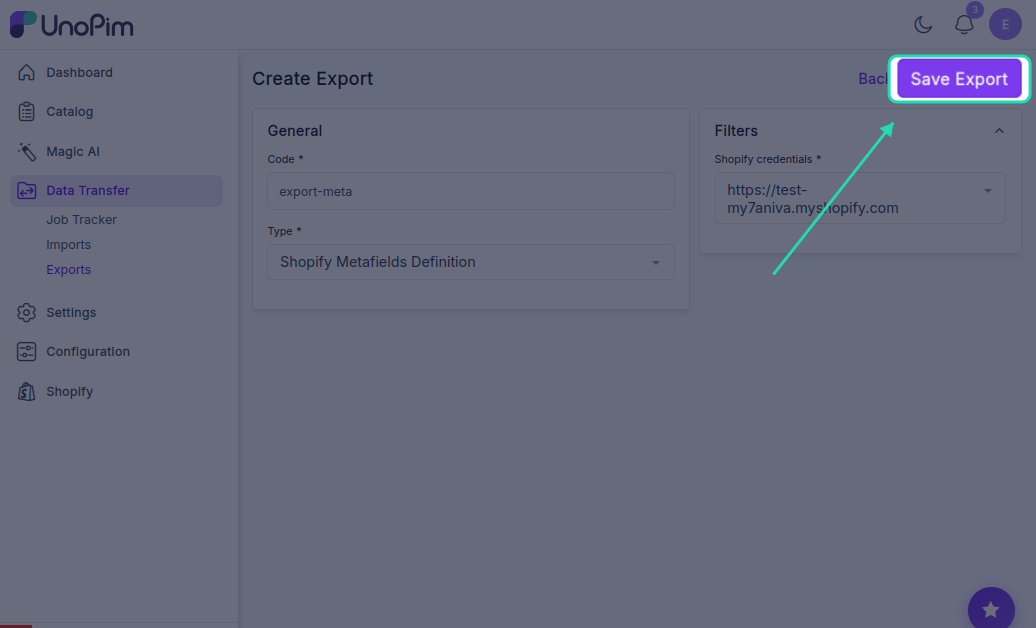Click the Data Transfer folder icon
1036x628 pixels.
(x=26, y=190)
